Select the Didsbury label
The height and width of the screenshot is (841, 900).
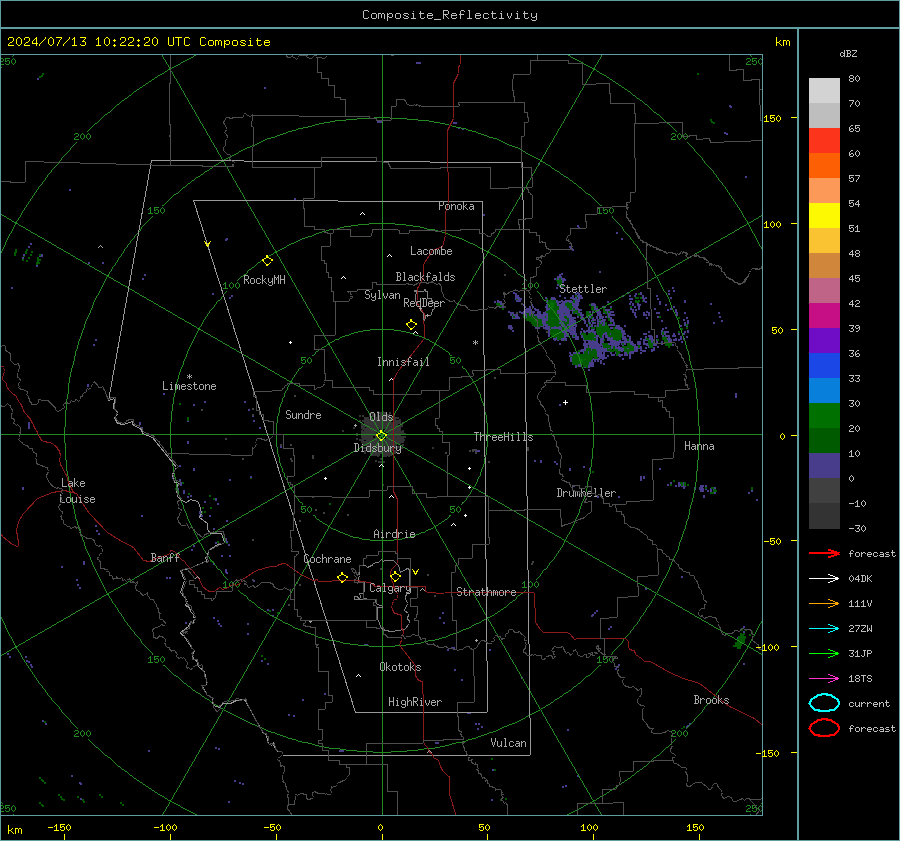[378, 448]
